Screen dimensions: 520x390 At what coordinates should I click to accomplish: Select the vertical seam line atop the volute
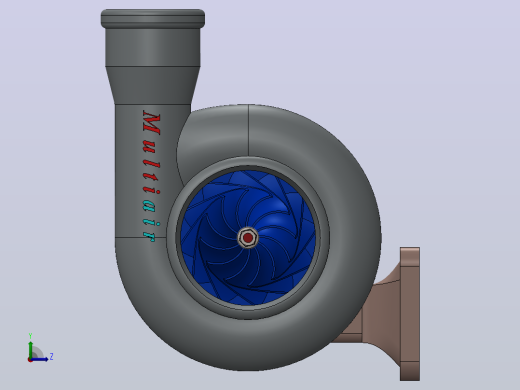(248, 131)
